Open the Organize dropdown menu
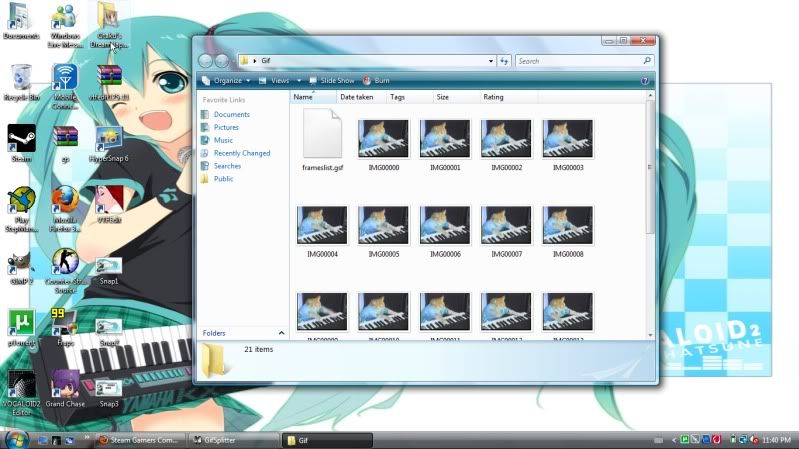Image resolution: width=799 pixels, height=449 pixels. tap(227, 80)
